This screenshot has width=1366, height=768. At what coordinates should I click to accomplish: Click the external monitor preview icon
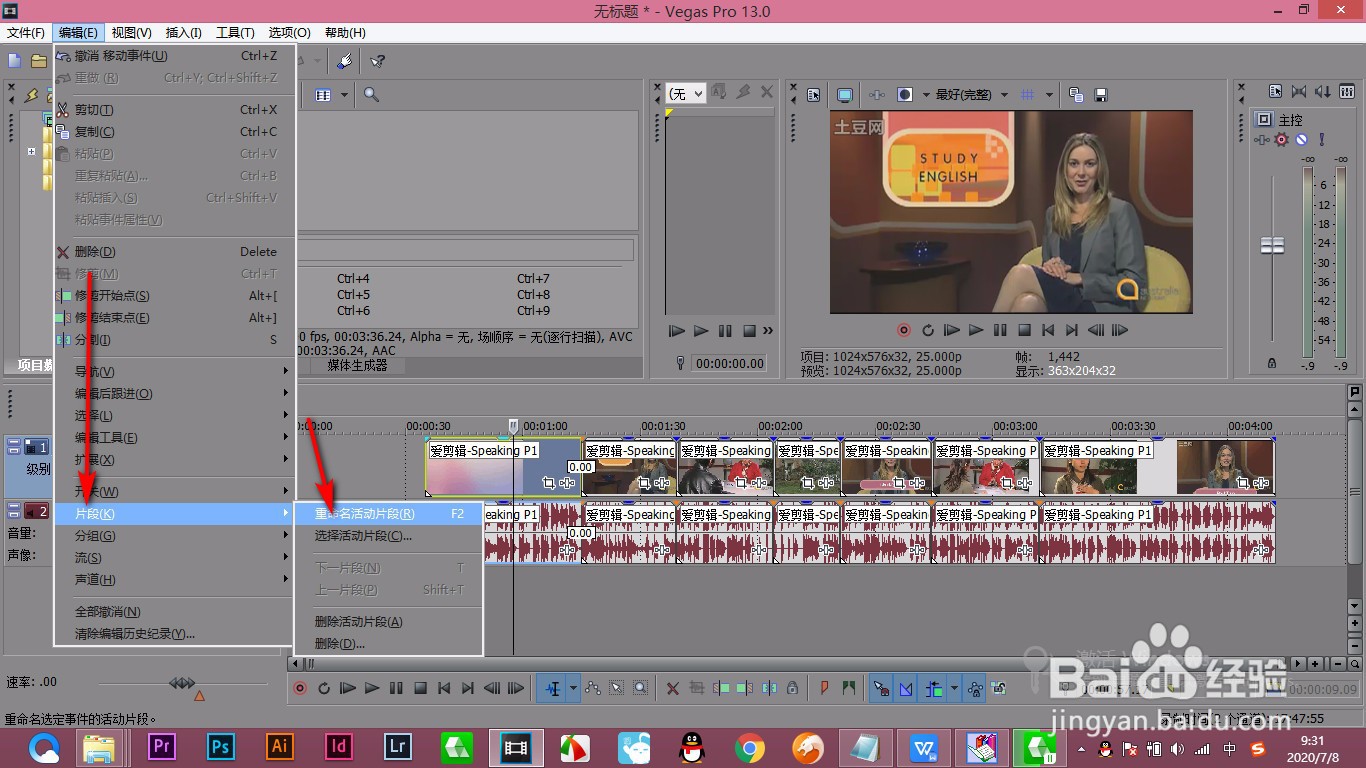click(845, 95)
